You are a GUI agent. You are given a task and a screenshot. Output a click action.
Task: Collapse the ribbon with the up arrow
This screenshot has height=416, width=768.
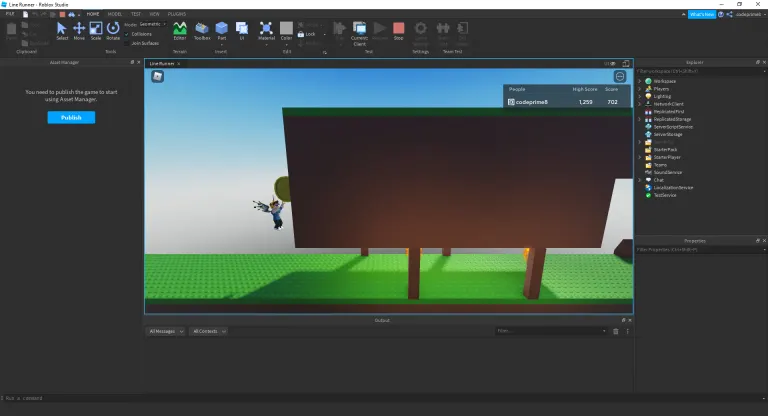683,14
